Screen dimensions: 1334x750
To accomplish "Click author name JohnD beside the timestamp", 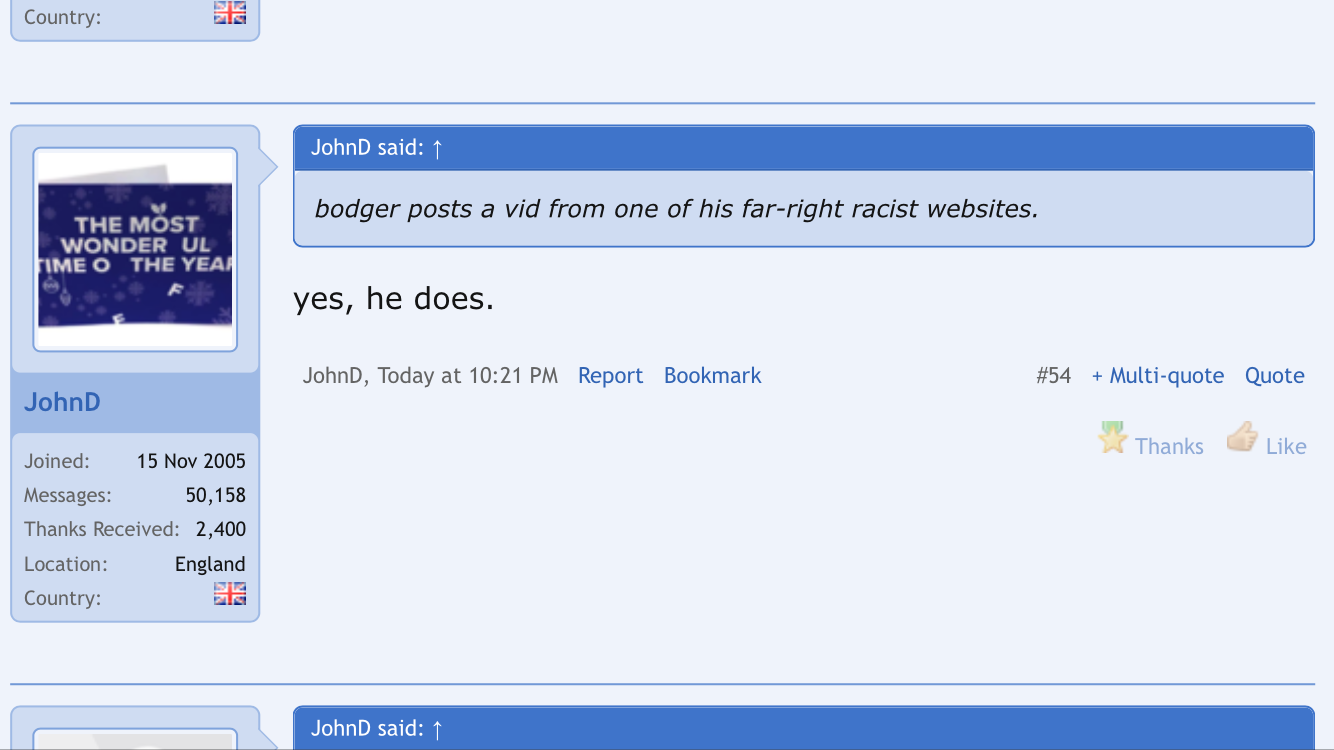I will 333,376.
